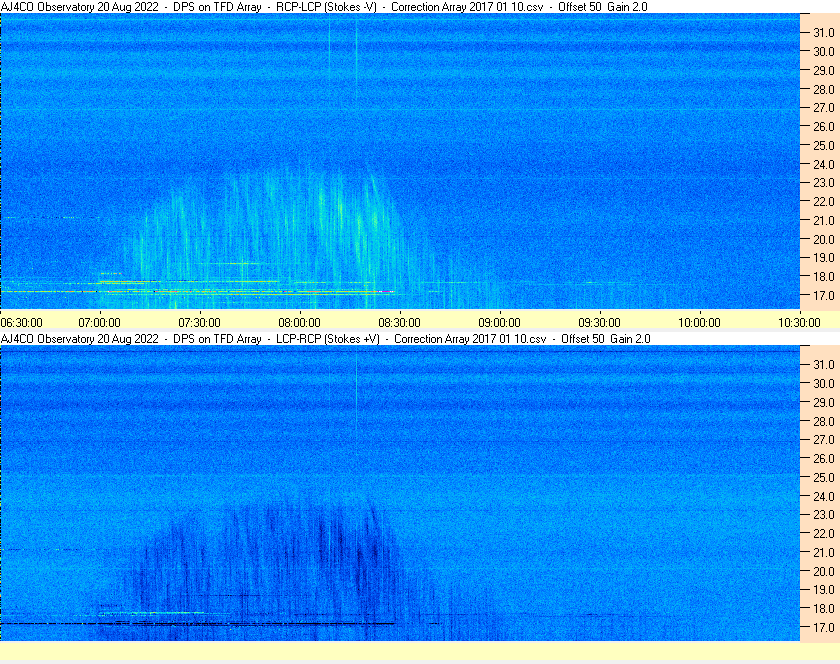Click 17.0 frequency label on upper chart
840x664 pixels.
tap(824, 296)
